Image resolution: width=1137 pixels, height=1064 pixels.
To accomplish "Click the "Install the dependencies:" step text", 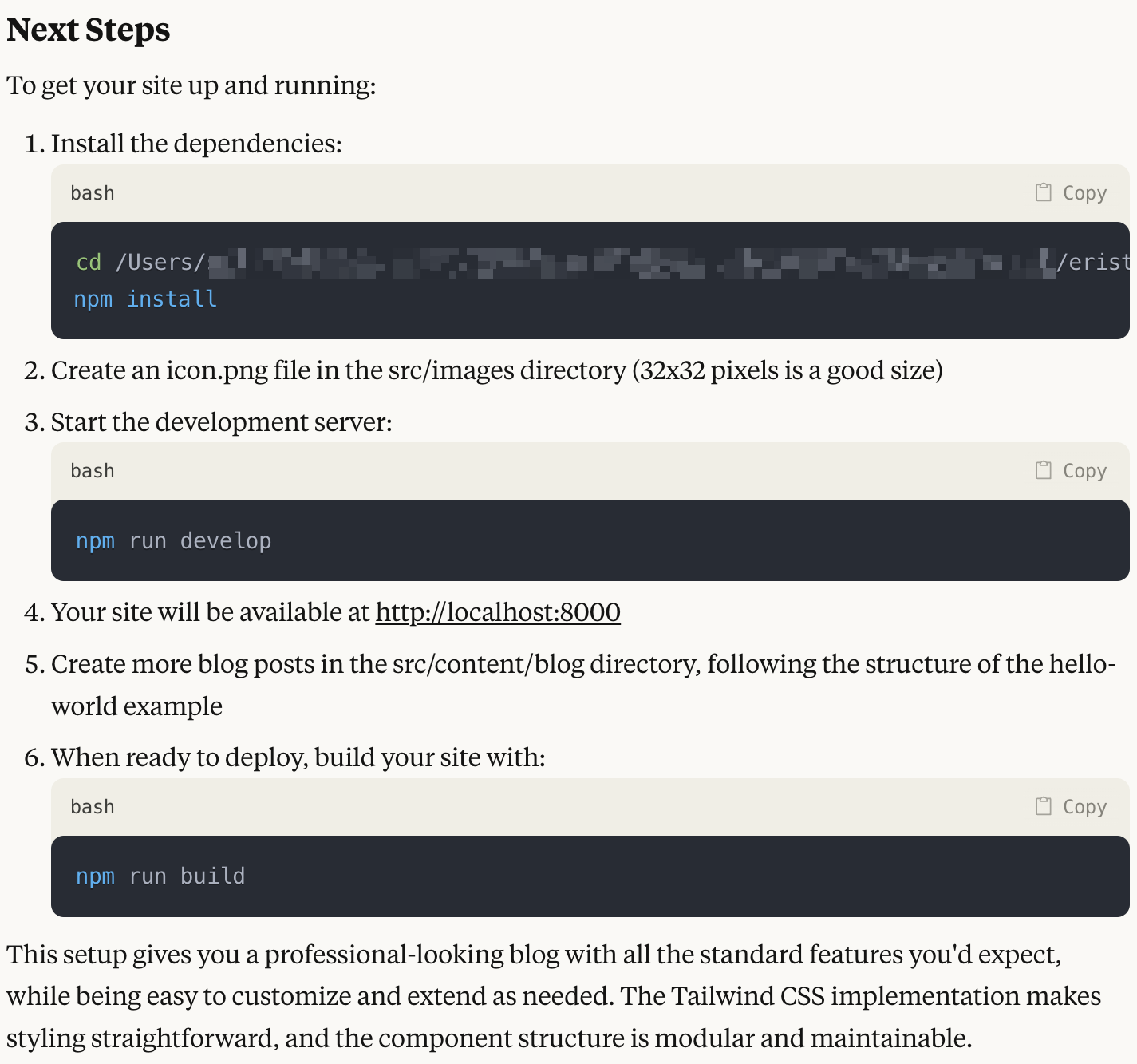I will pyautogui.click(x=196, y=144).
